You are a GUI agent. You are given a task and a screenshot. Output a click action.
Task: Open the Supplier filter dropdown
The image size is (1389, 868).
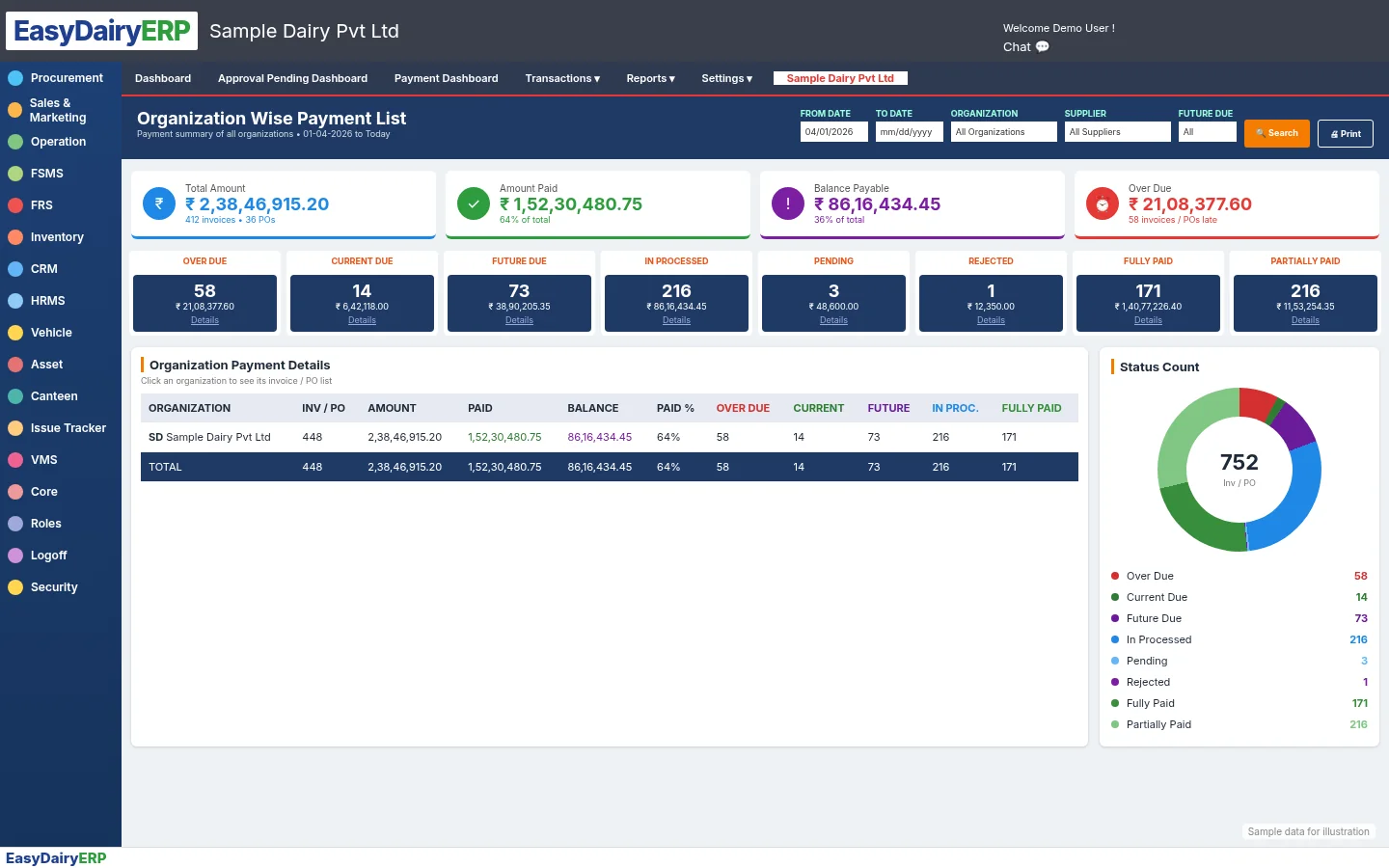[1117, 132]
